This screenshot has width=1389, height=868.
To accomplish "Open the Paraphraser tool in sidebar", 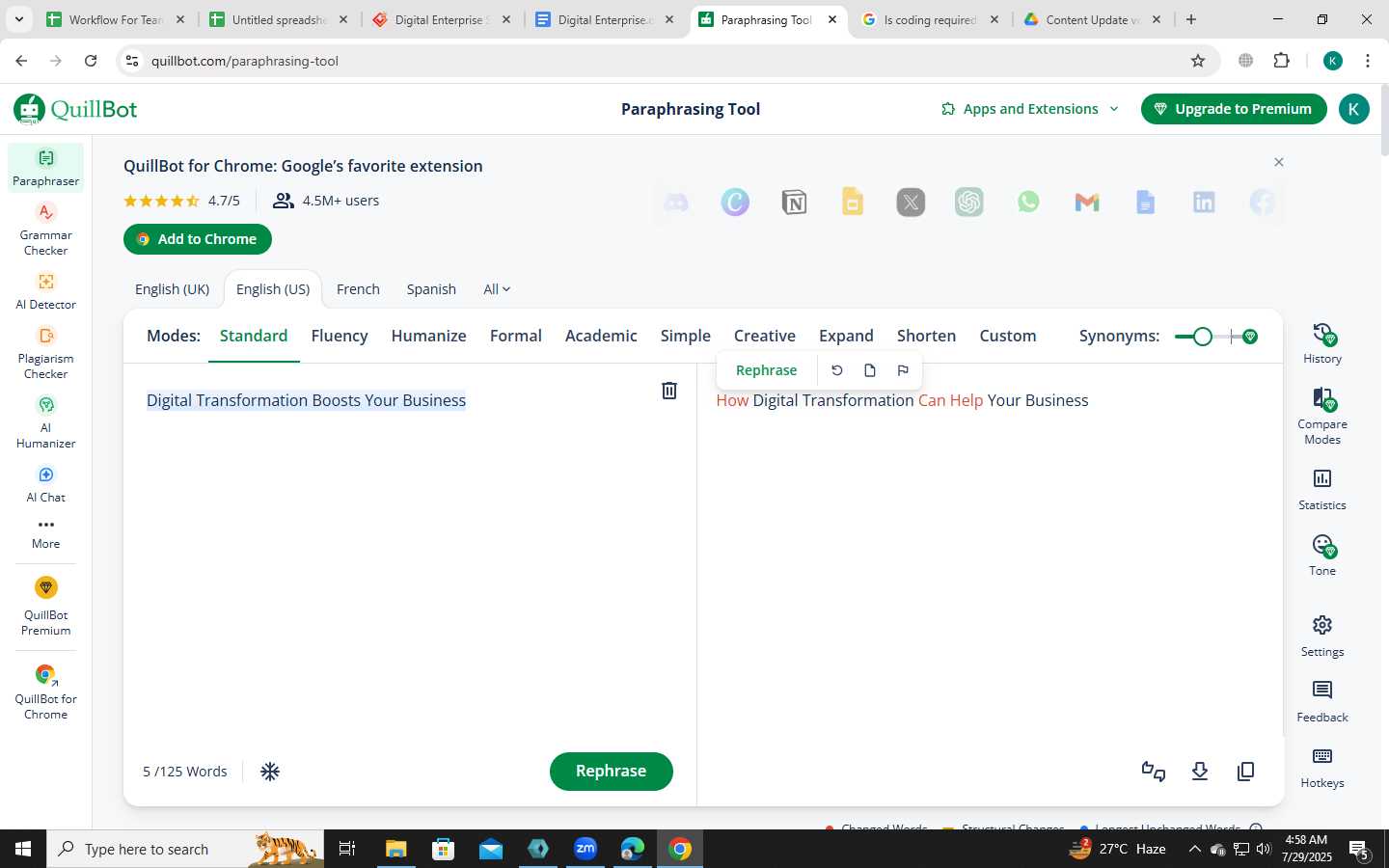I will [45, 168].
